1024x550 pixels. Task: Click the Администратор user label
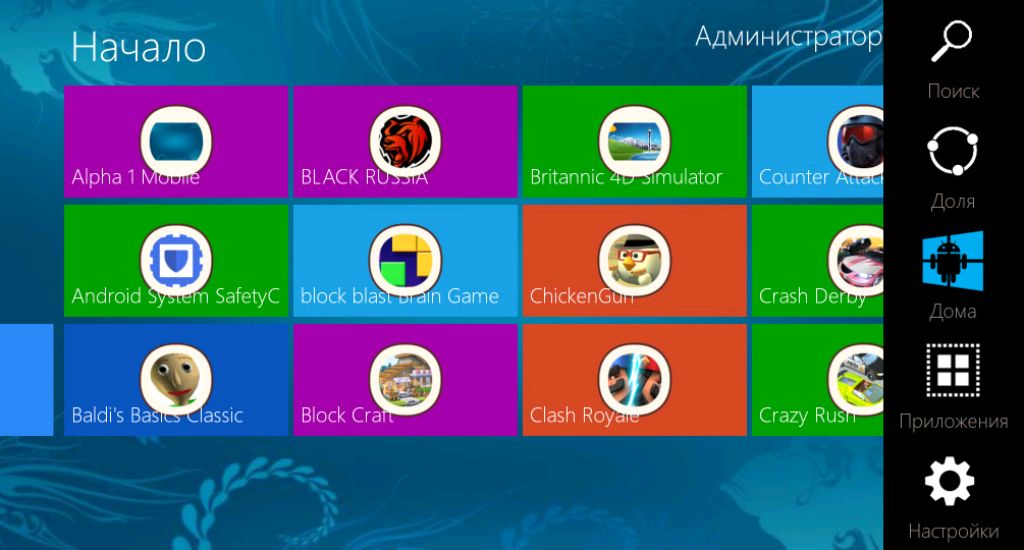click(x=789, y=37)
